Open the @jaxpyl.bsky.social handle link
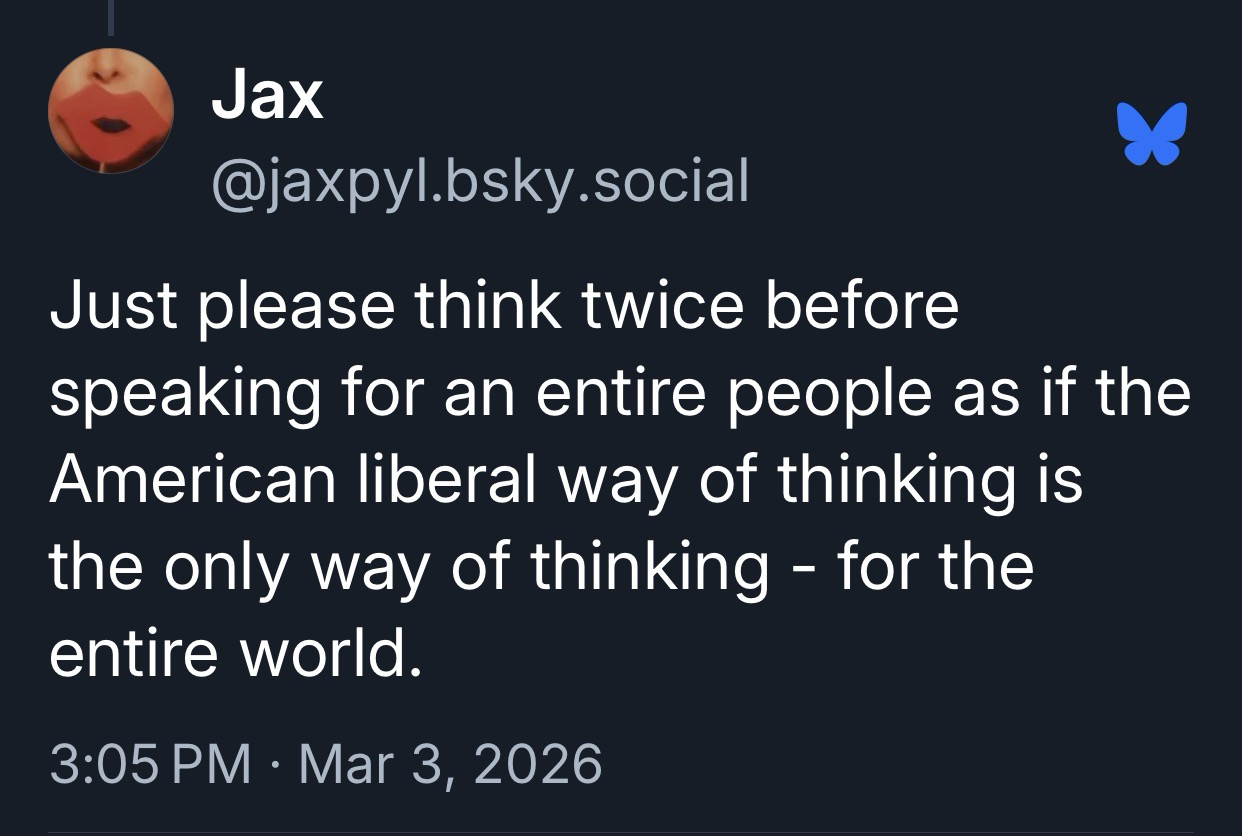 tap(479, 182)
